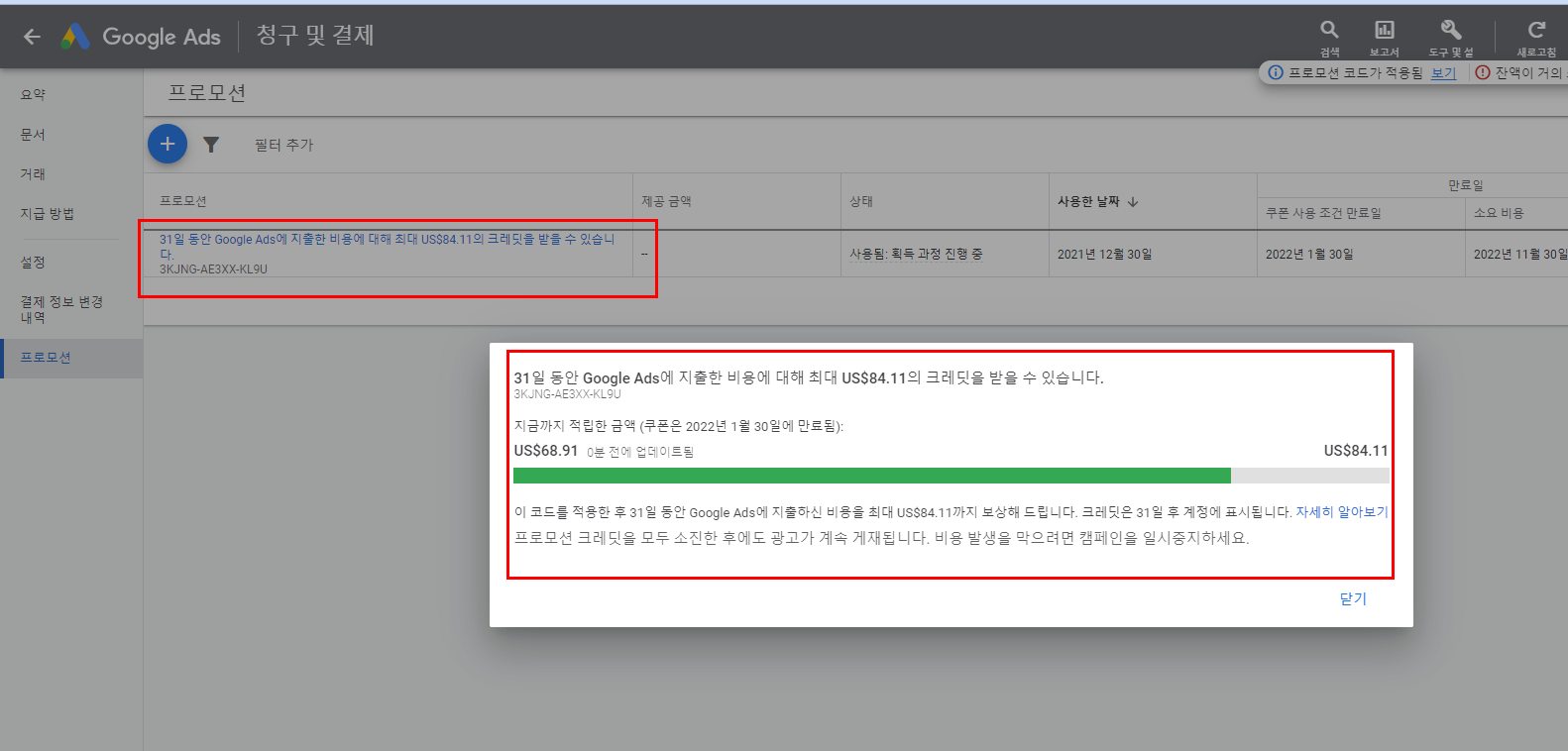Click 자세히 알아보기 link in dialog

pos(1342,512)
